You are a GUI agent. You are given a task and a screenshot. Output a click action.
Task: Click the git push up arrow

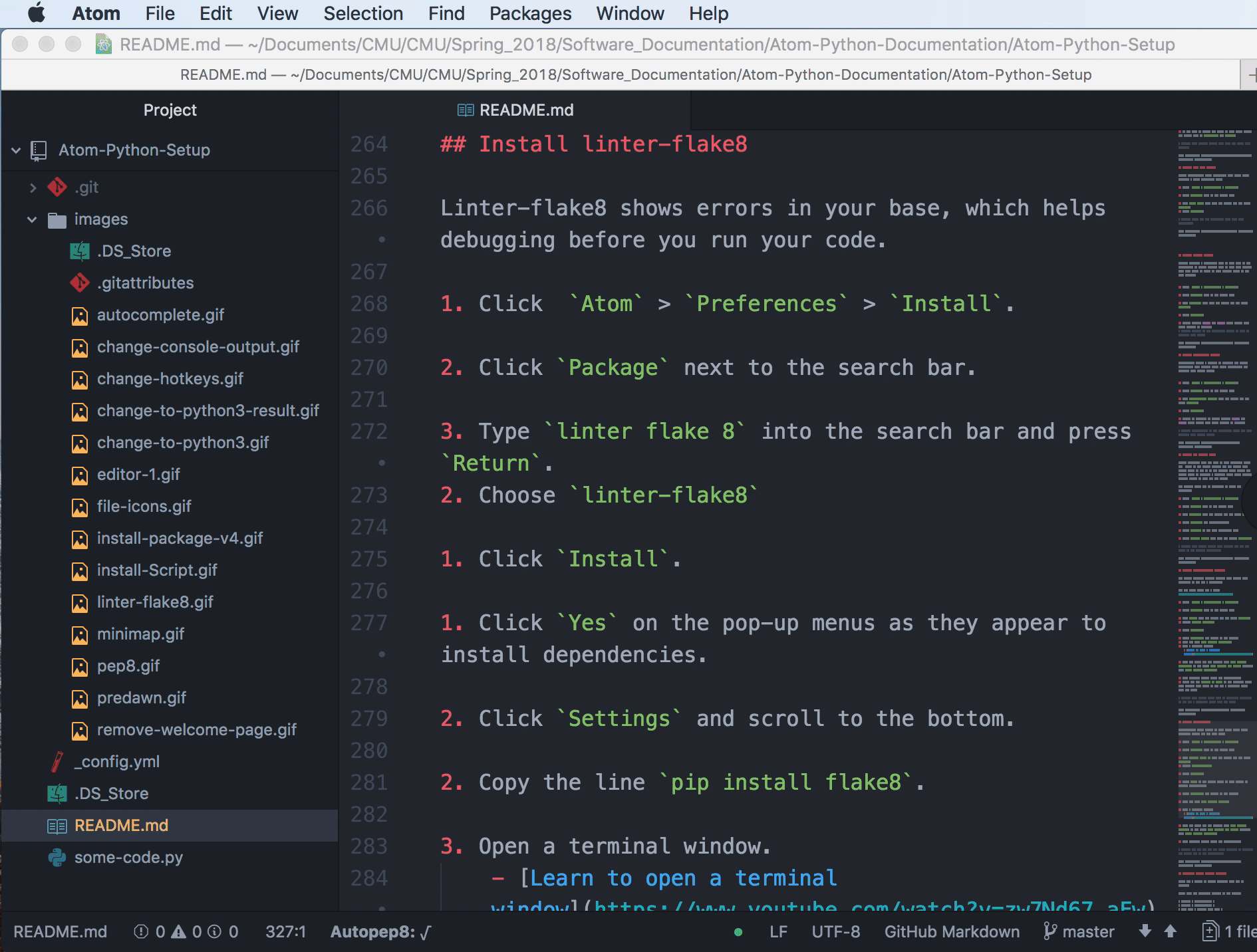[1171, 931]
